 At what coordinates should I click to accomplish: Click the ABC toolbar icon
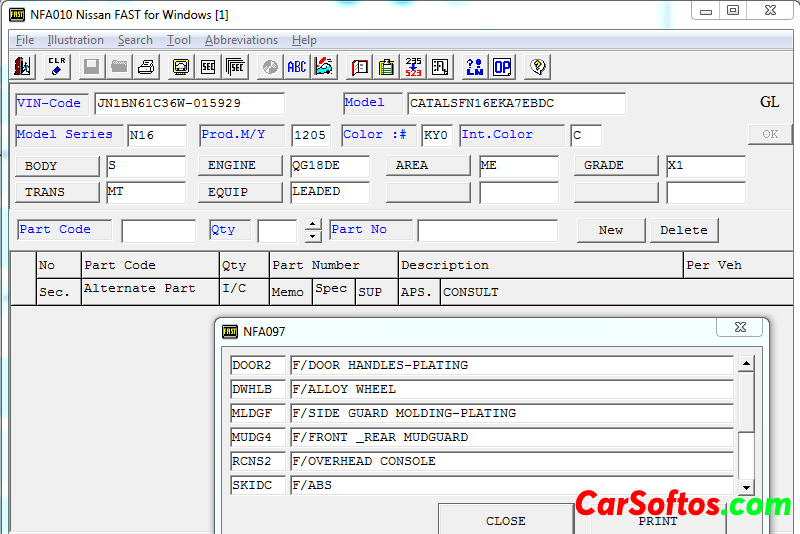(297, 67)
